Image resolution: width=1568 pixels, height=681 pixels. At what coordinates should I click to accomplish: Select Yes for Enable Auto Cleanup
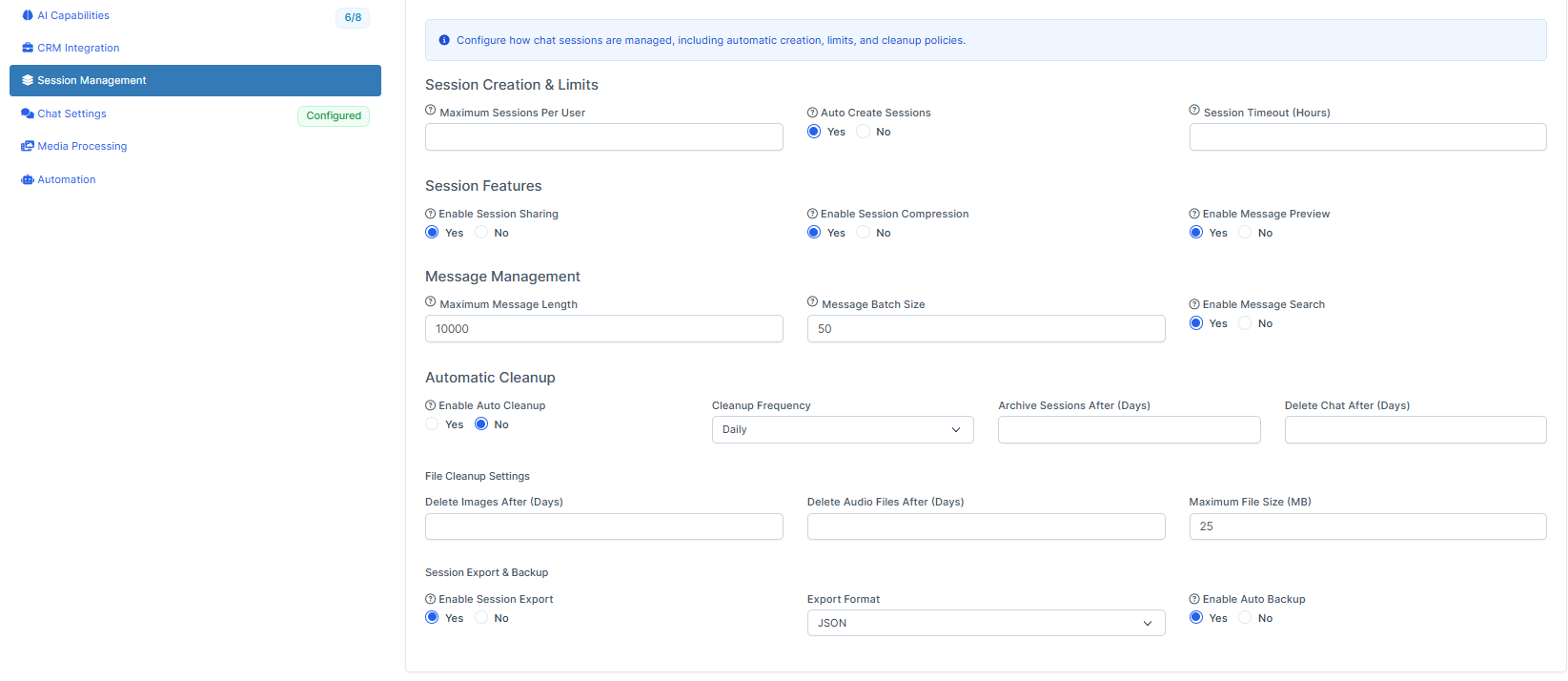[432, 424]
